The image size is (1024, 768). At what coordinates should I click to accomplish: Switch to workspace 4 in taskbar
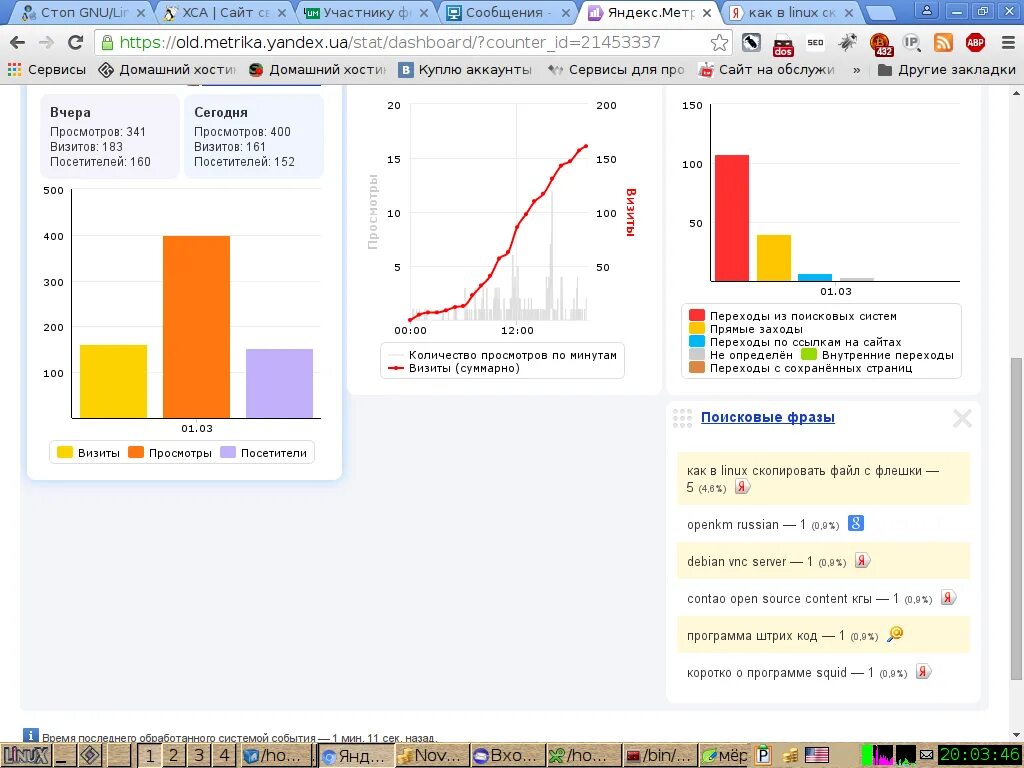pyautogui.click(x=225, y=756)
